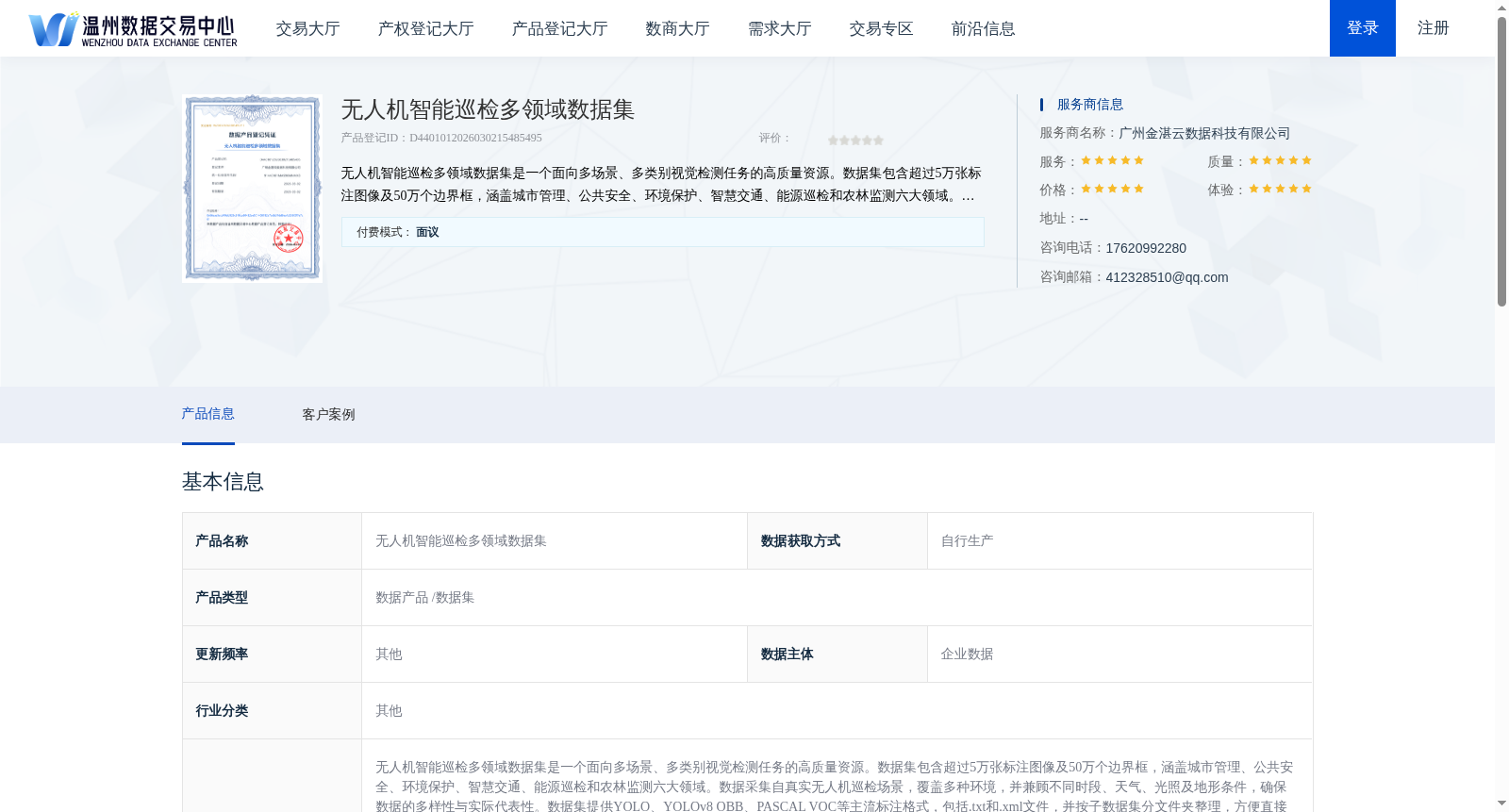Open the 前沿信息 page

[x=983, y=28]
